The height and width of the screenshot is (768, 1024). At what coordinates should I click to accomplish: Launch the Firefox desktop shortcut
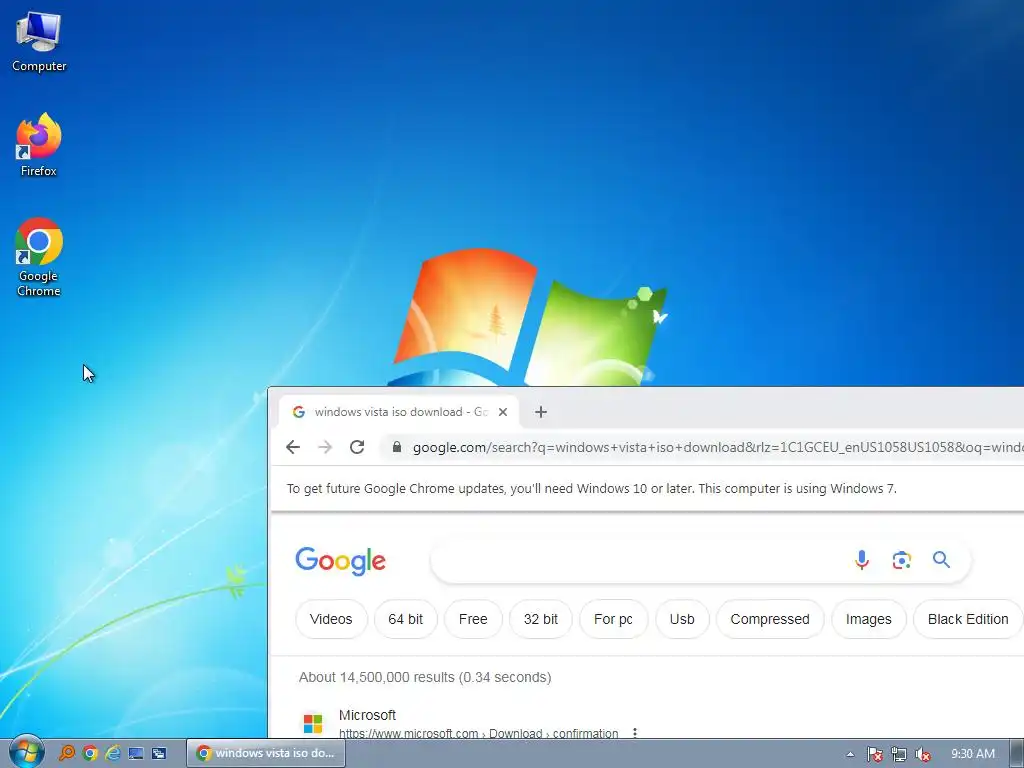pos(39,144)
